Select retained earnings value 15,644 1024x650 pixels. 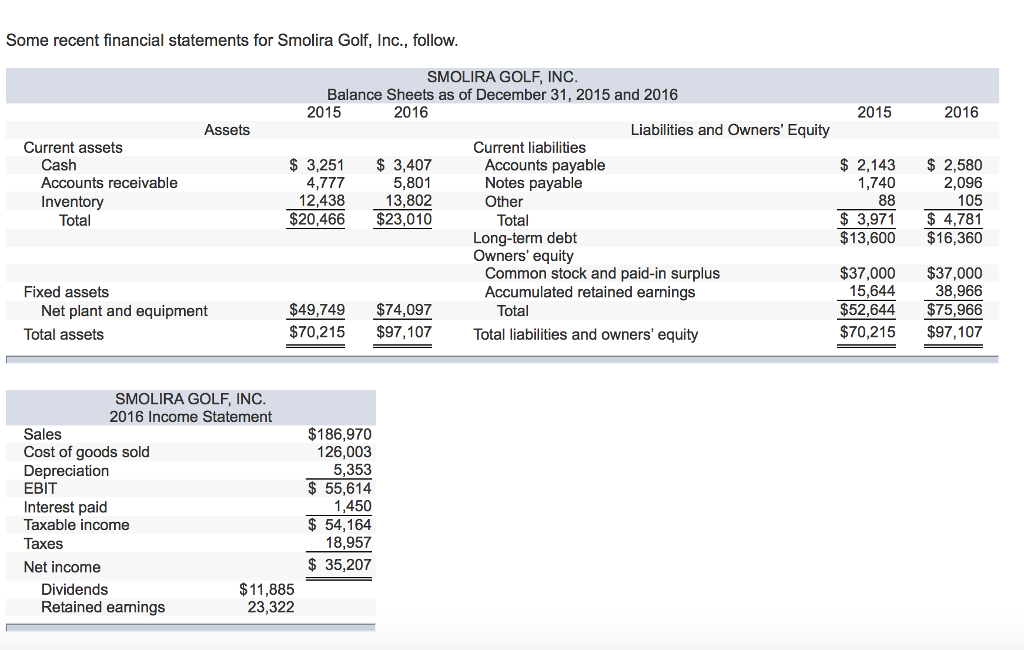872,291
